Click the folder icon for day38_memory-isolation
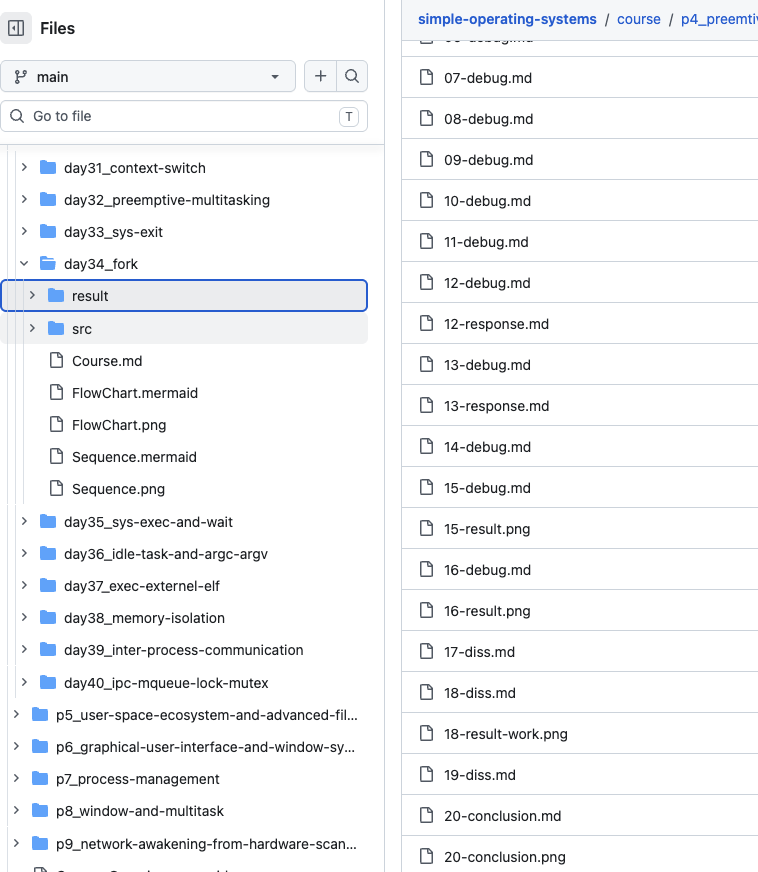This screenshot has height=872, width=758. click(x=48, y=618)
